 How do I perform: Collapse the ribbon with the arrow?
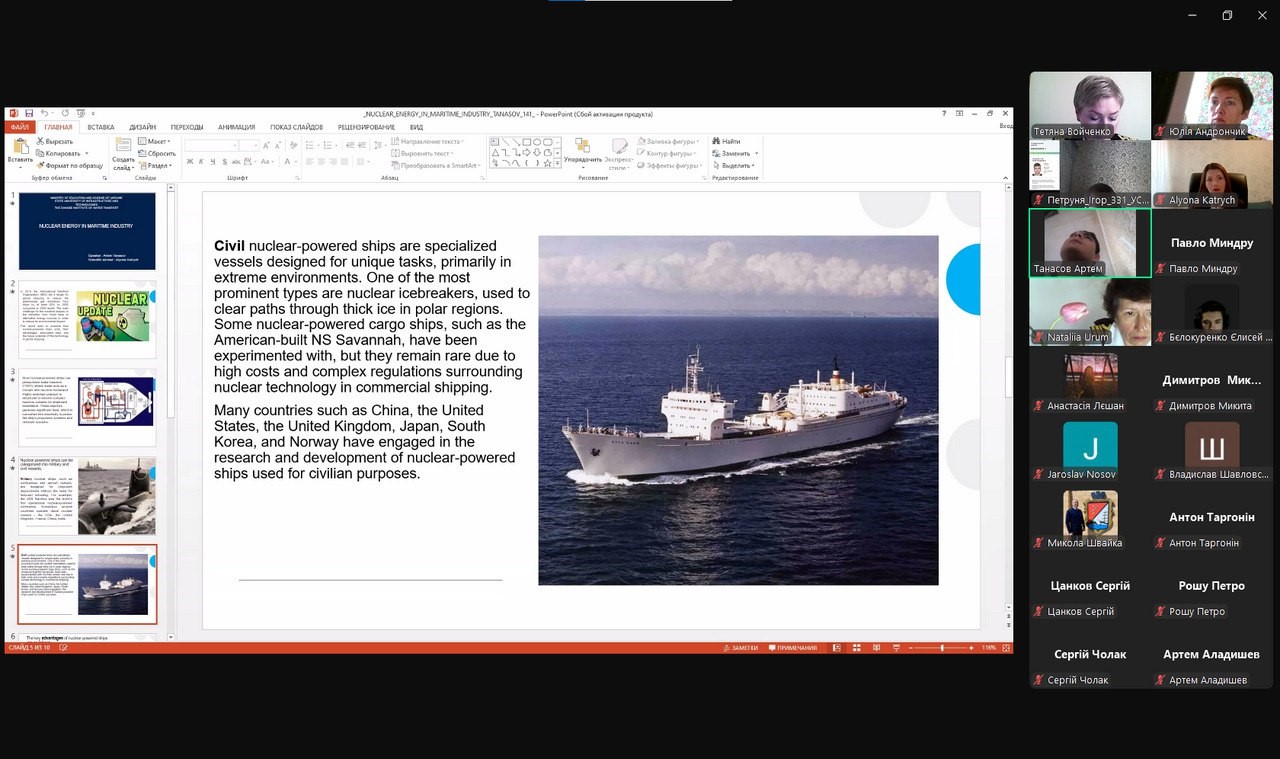1006,177
